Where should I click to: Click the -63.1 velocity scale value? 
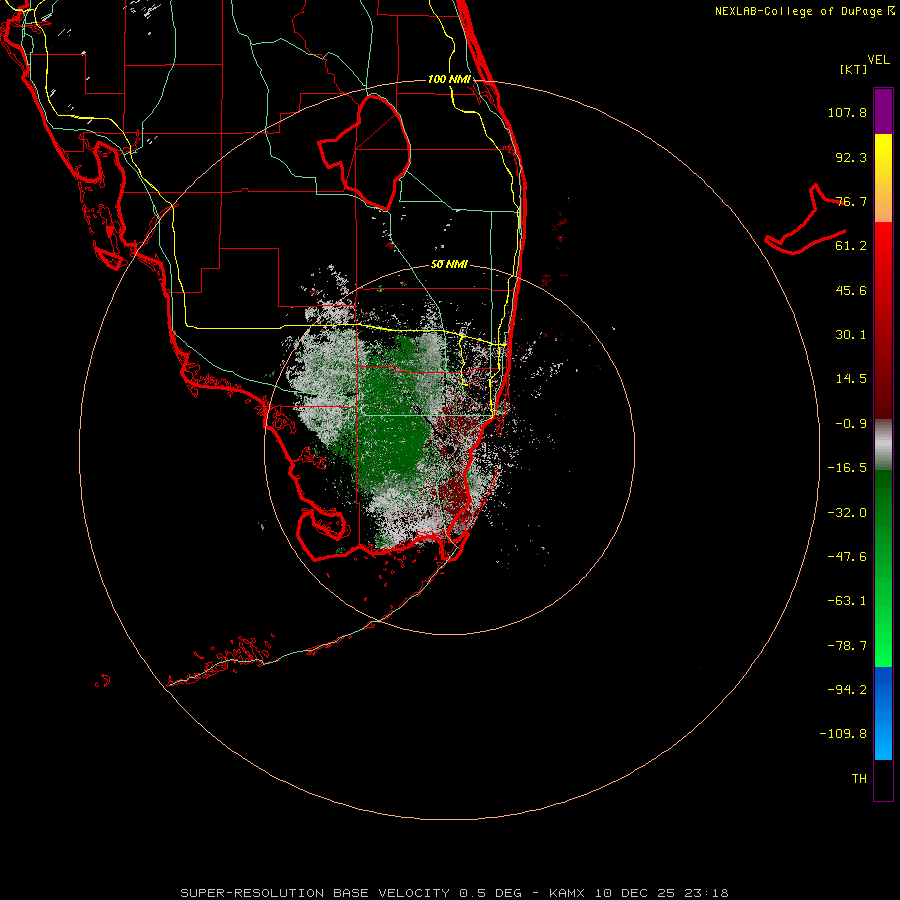[847, 601]
